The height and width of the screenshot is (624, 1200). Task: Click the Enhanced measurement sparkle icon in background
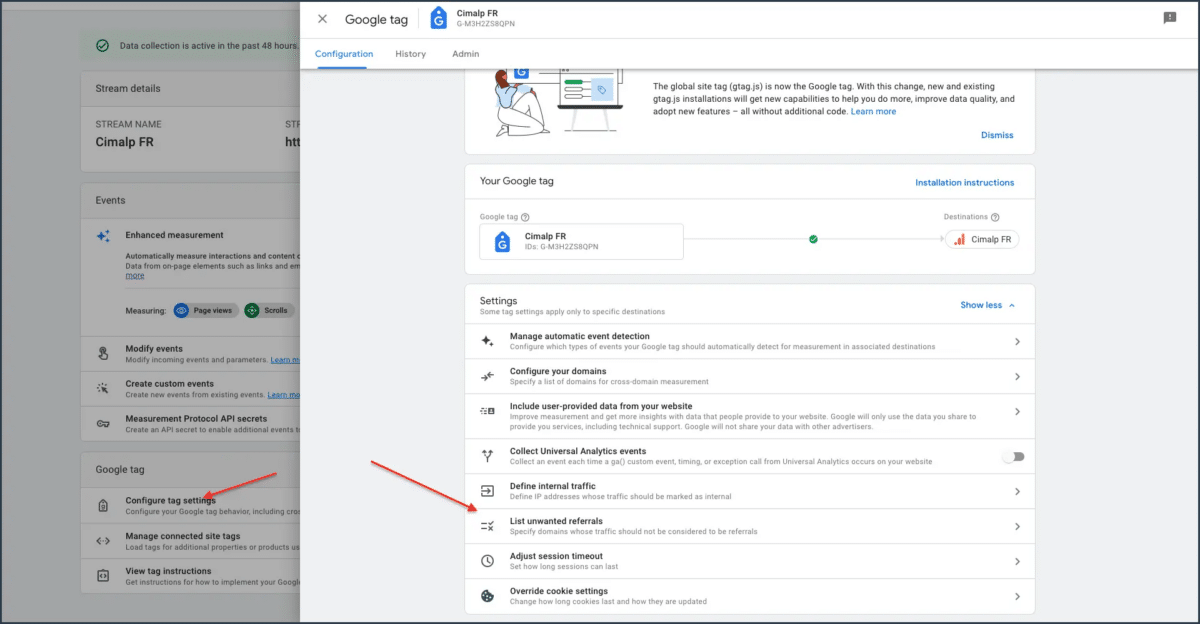tap(103, 236)
